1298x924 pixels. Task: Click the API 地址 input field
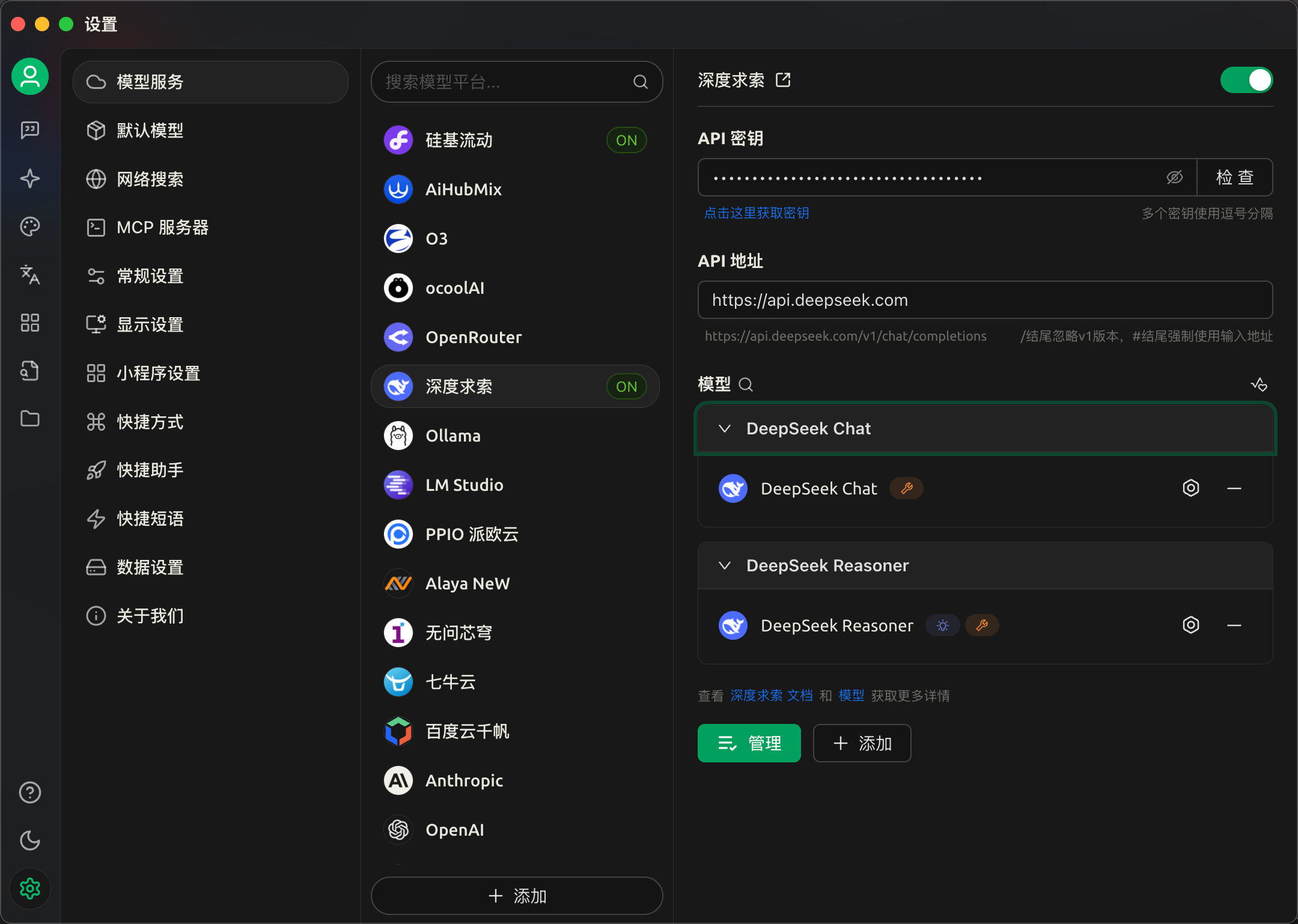click(x=986, y=300)
